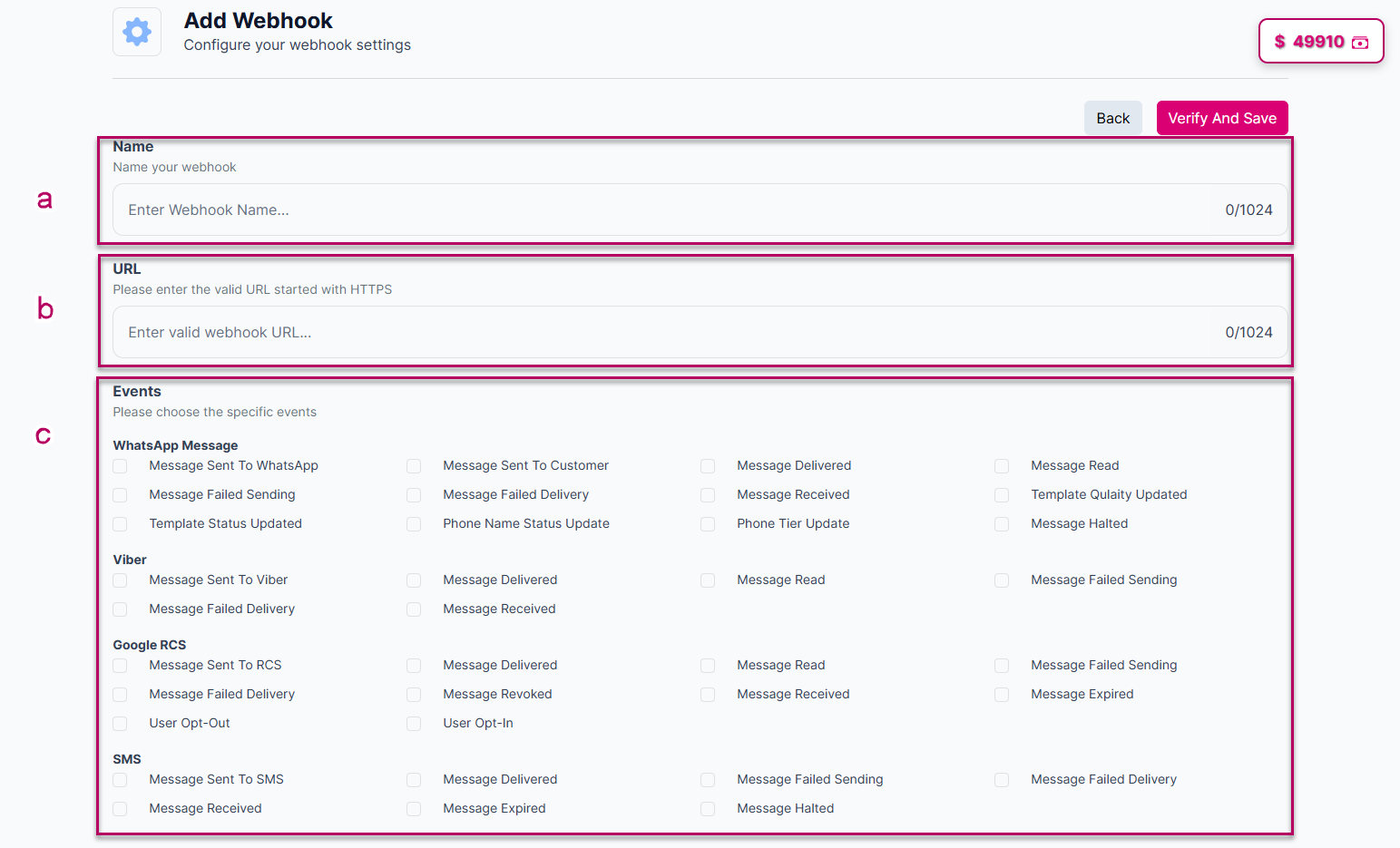Check Message Revoked checkbox
The image size is (1400, 848).
click(x=414, y=695)
